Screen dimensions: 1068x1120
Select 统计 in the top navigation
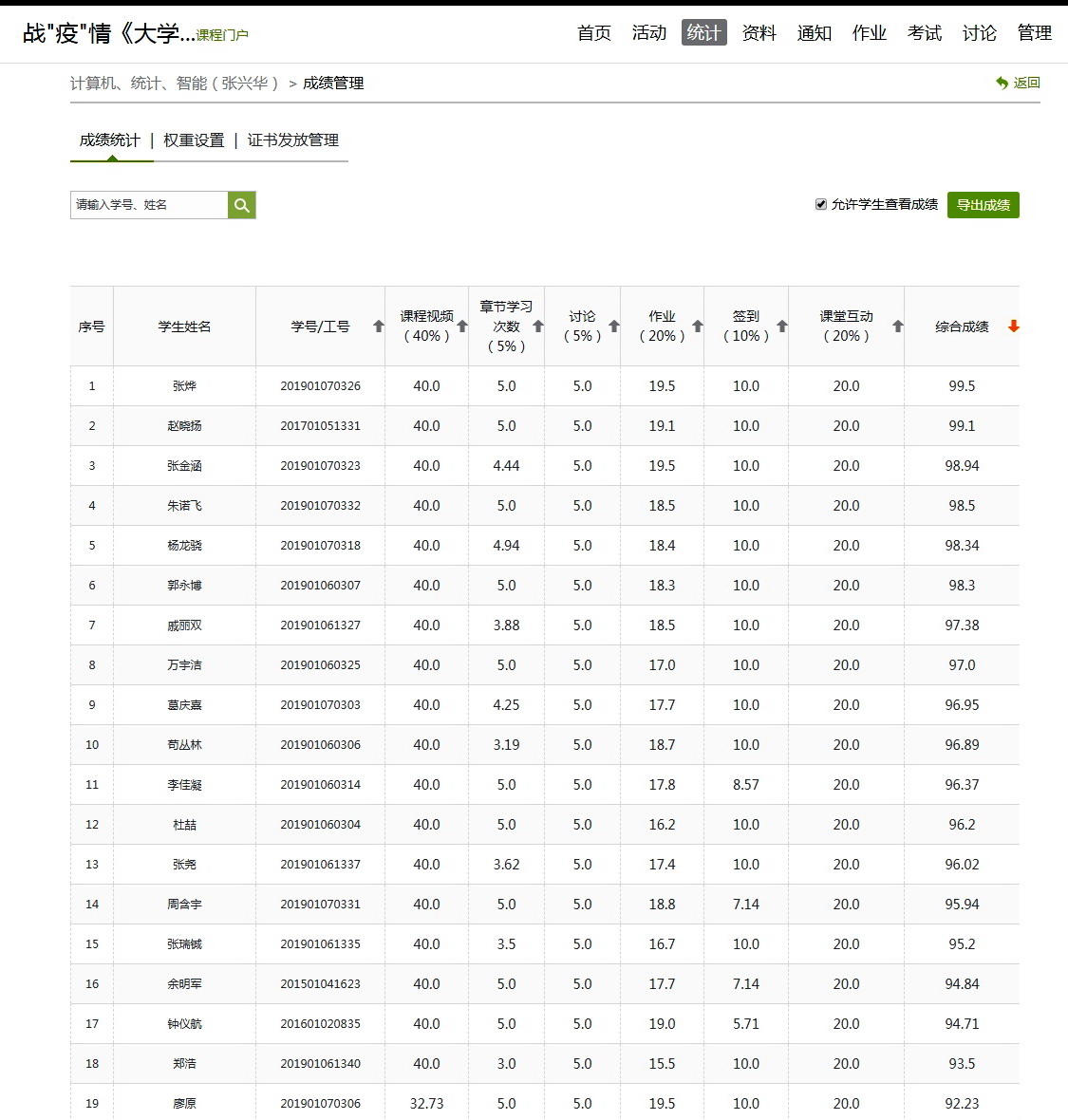(x=703, y=32)
